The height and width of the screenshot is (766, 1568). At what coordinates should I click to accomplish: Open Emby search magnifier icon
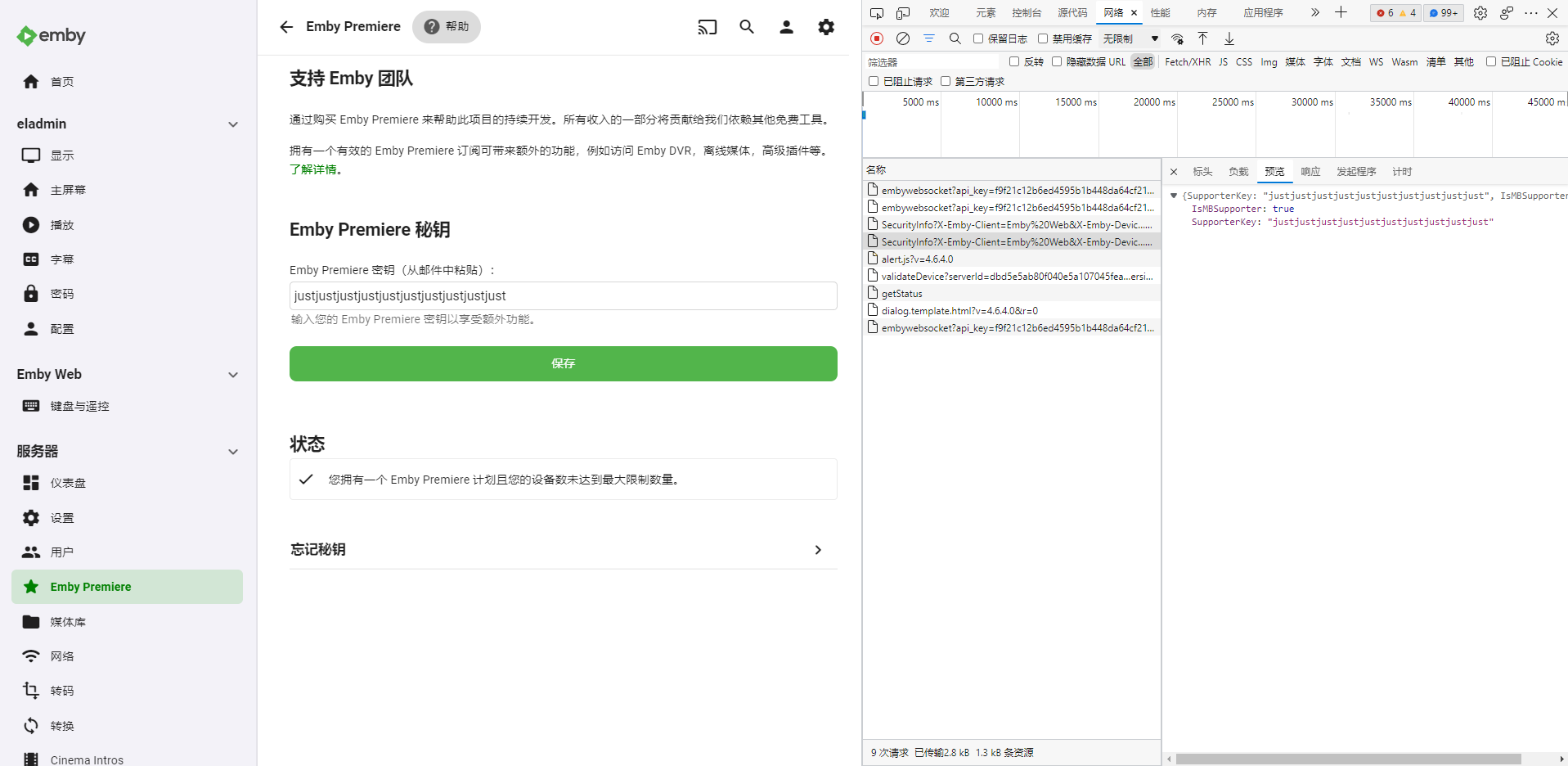[747, 27]
